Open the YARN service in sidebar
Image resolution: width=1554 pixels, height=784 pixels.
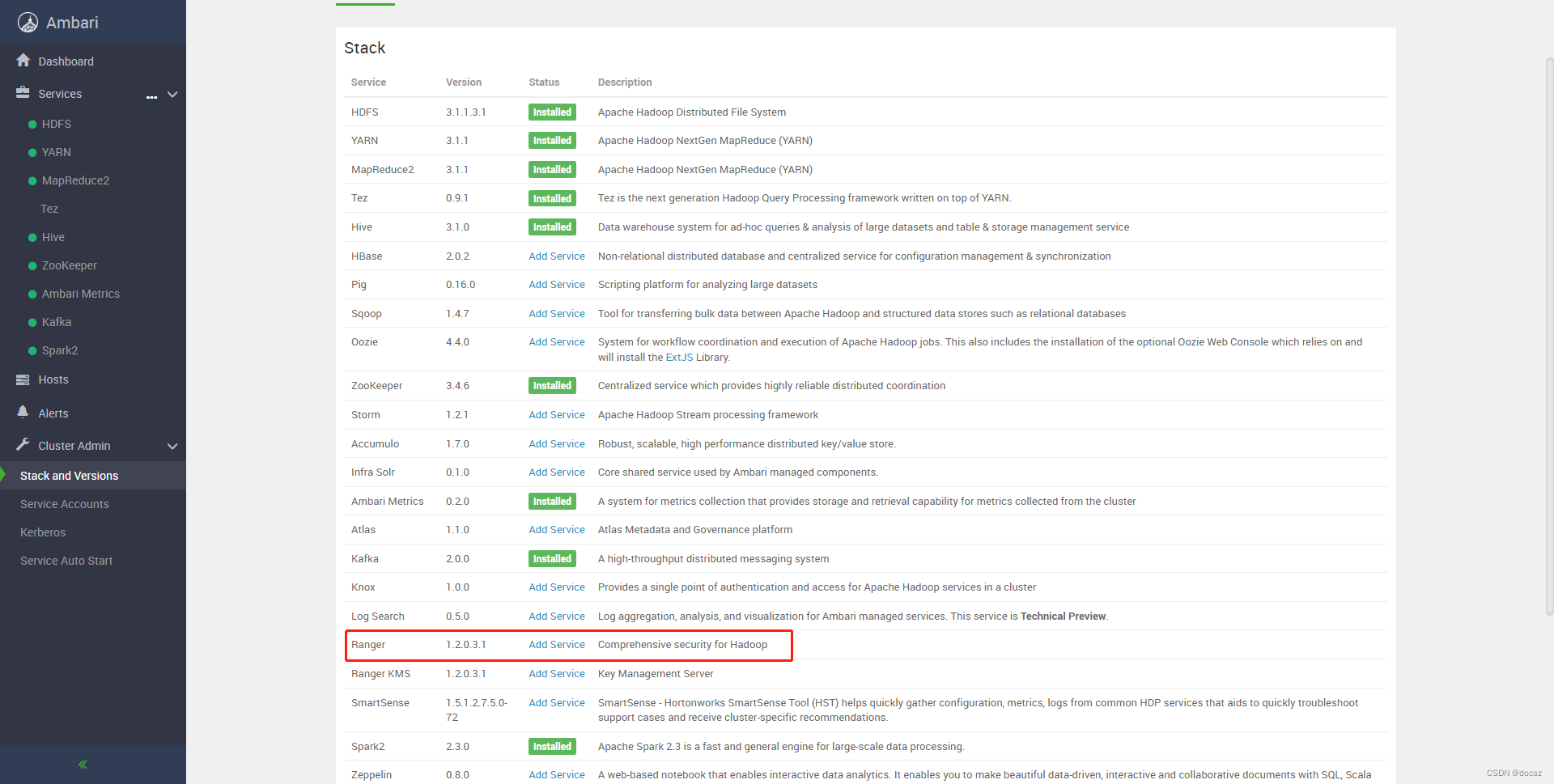click(57, 152)
